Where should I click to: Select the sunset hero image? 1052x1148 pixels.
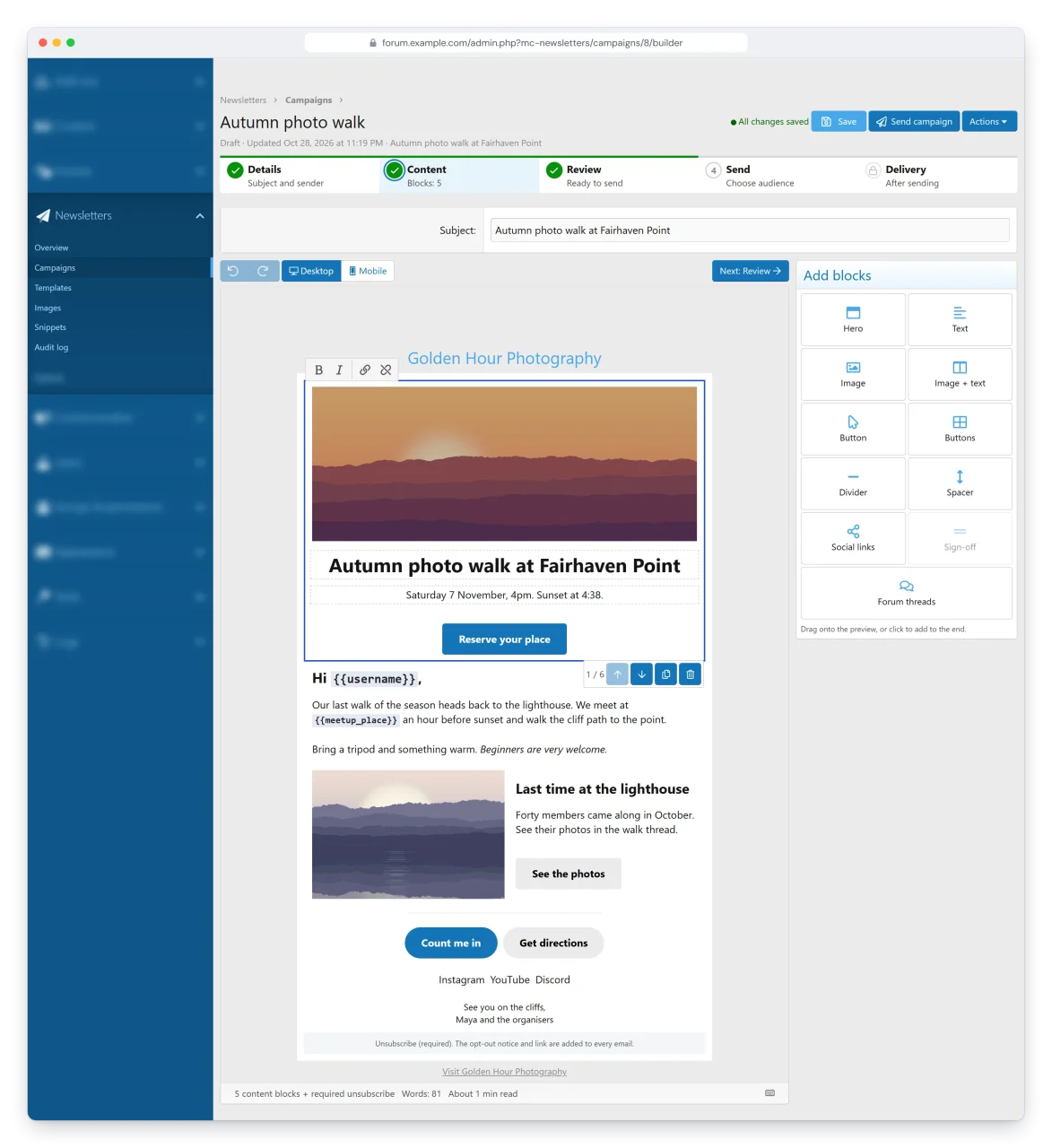504,464
